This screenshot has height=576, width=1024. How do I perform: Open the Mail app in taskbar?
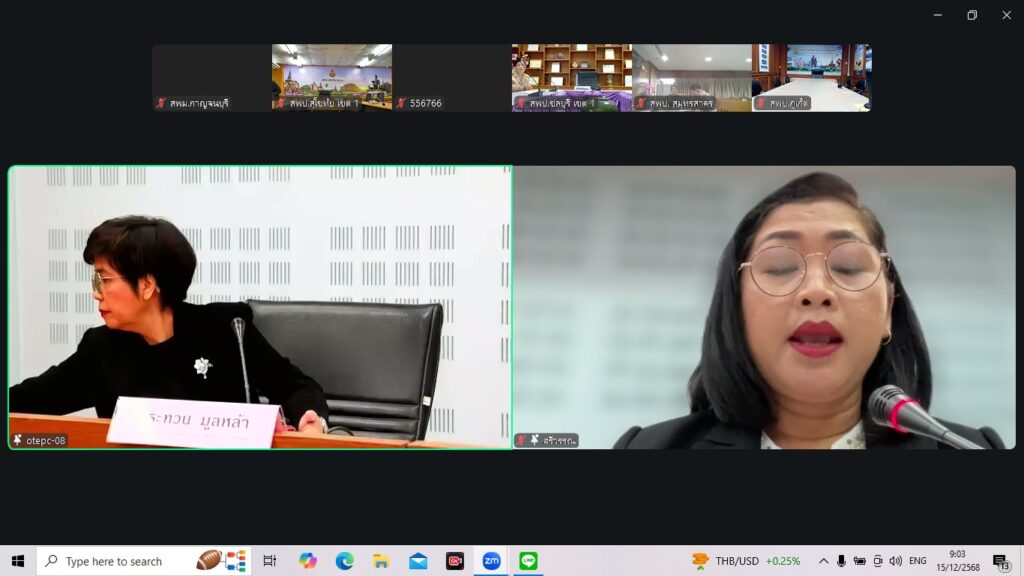coord(418,561)
